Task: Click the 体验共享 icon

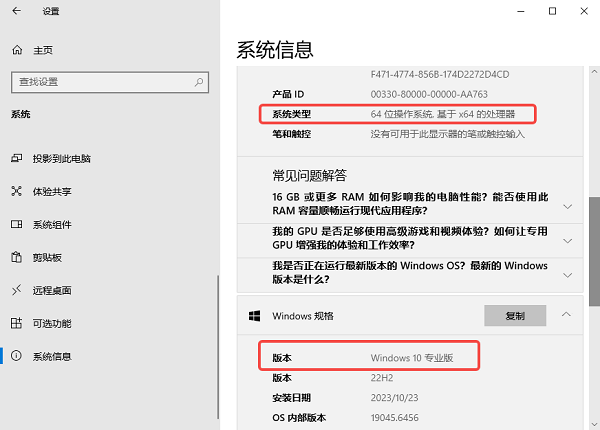Action: [16, 191]
